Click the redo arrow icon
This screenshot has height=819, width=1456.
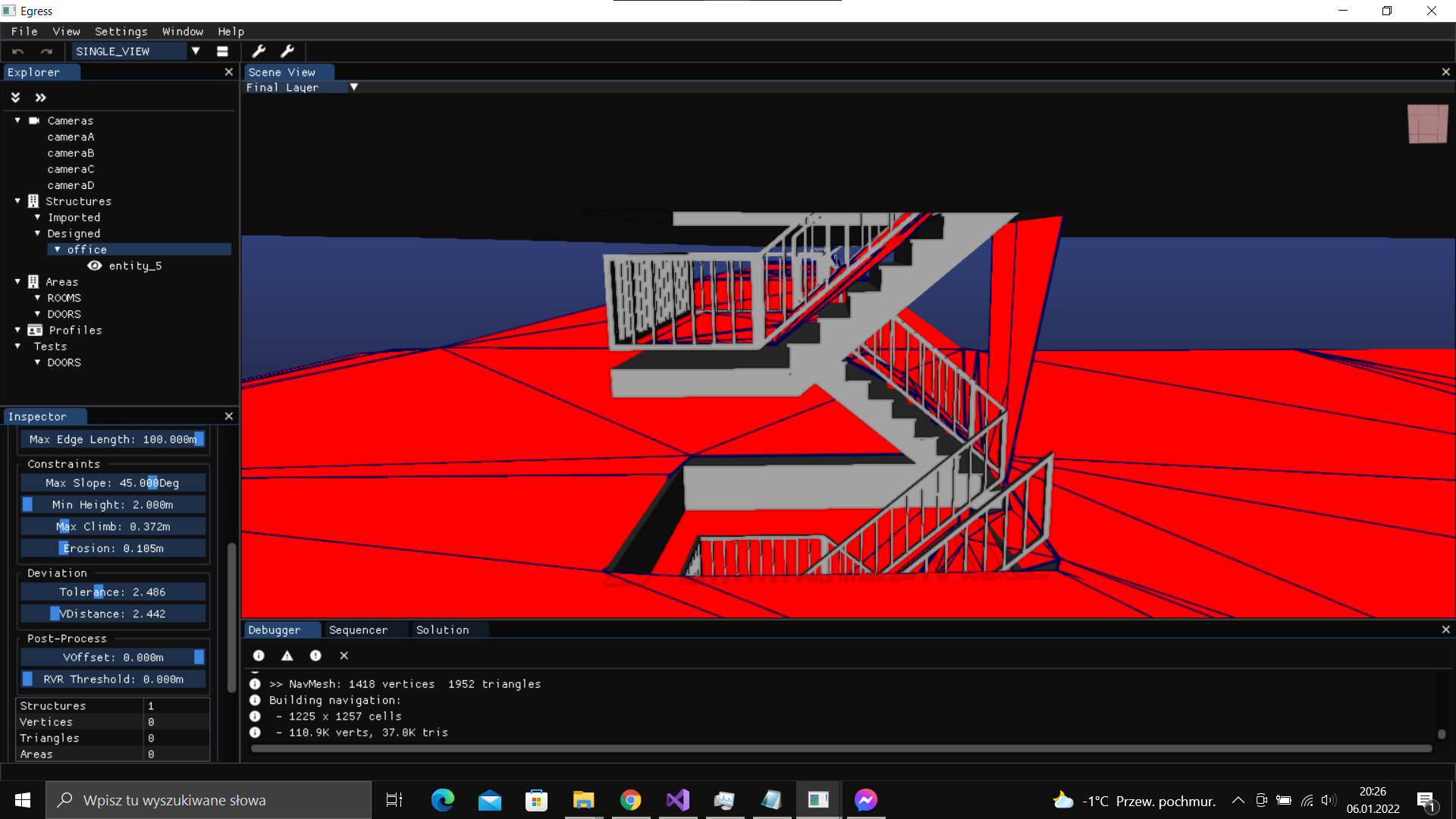pyautogui.click(x=45, y=51)
